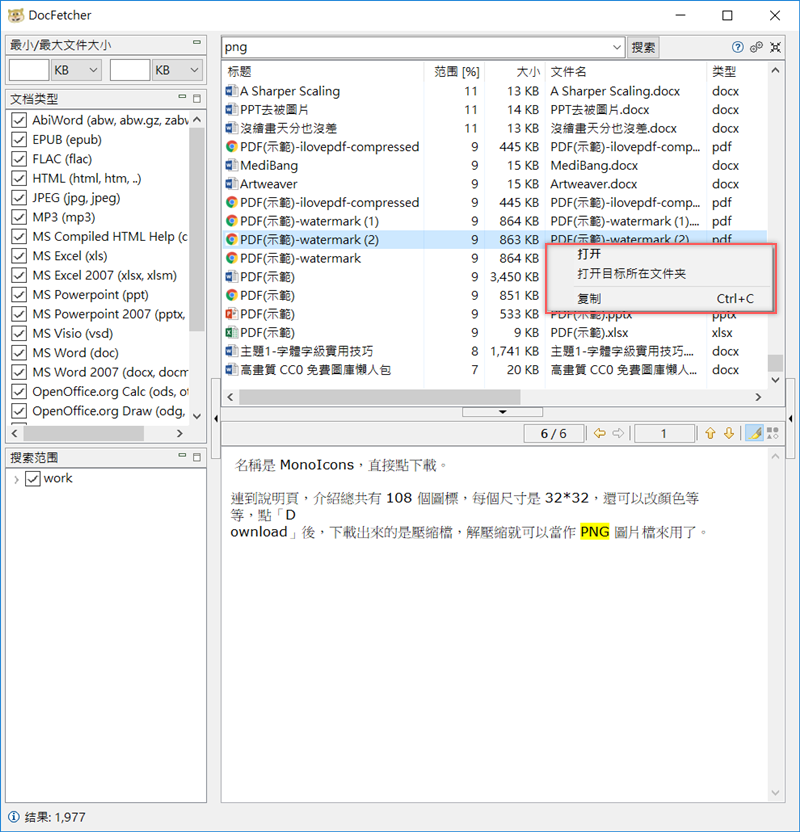This screenshot has height=832, width=800.
Task: Click the arrow on the window's right edge
Action: [790, 419]
